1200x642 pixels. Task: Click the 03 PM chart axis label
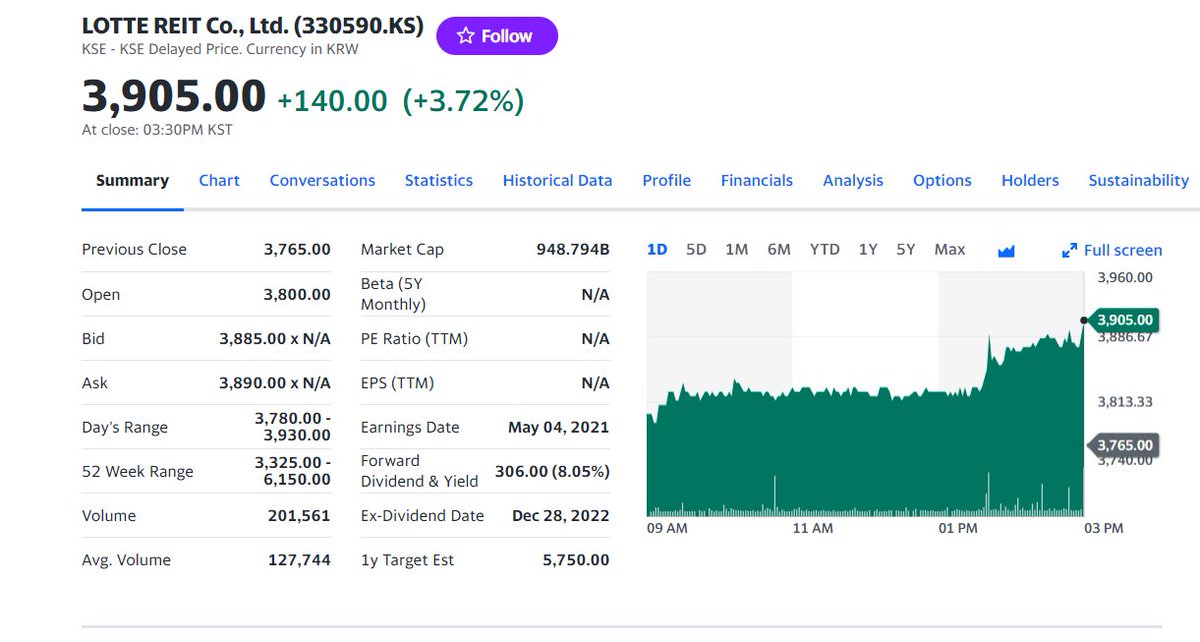1103,528
